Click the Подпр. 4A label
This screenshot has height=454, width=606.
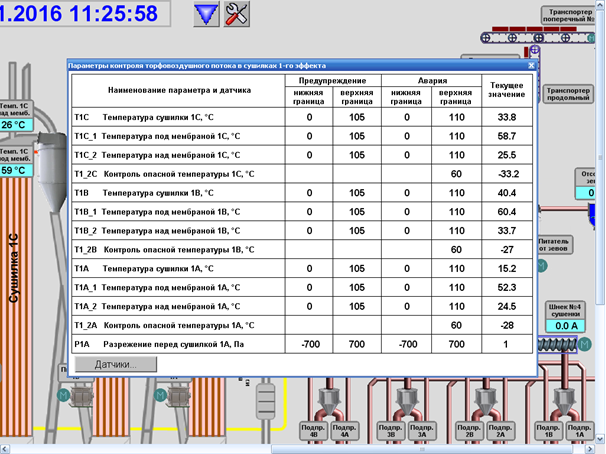343,432
